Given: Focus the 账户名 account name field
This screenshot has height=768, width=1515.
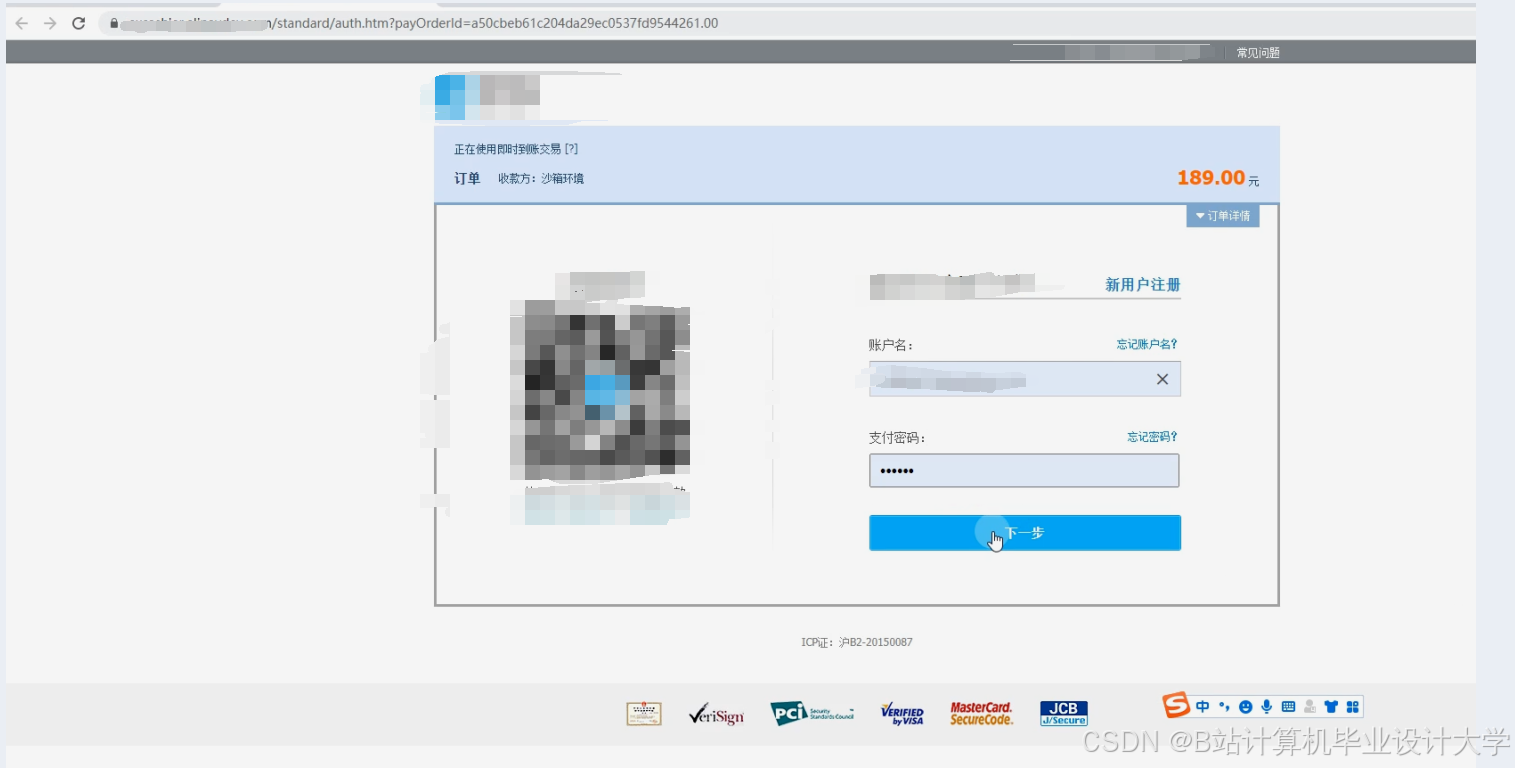Looking at the screenshot, I should coord(1025,379).
